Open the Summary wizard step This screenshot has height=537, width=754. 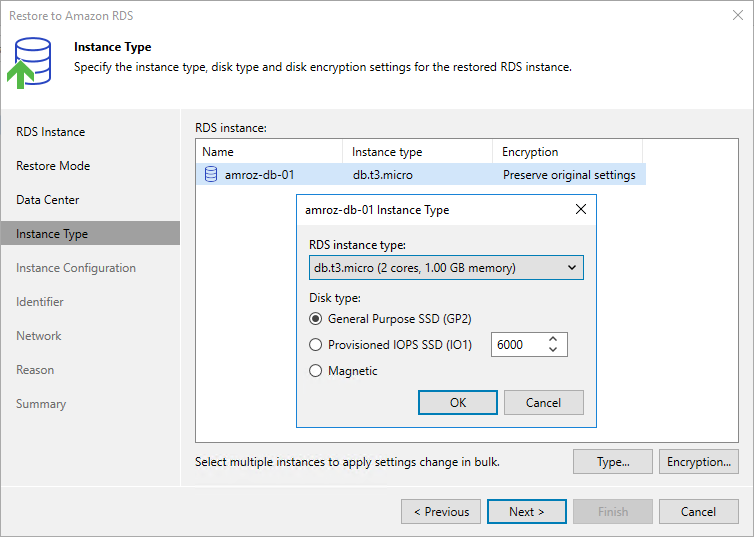click(x=41, y=404)
